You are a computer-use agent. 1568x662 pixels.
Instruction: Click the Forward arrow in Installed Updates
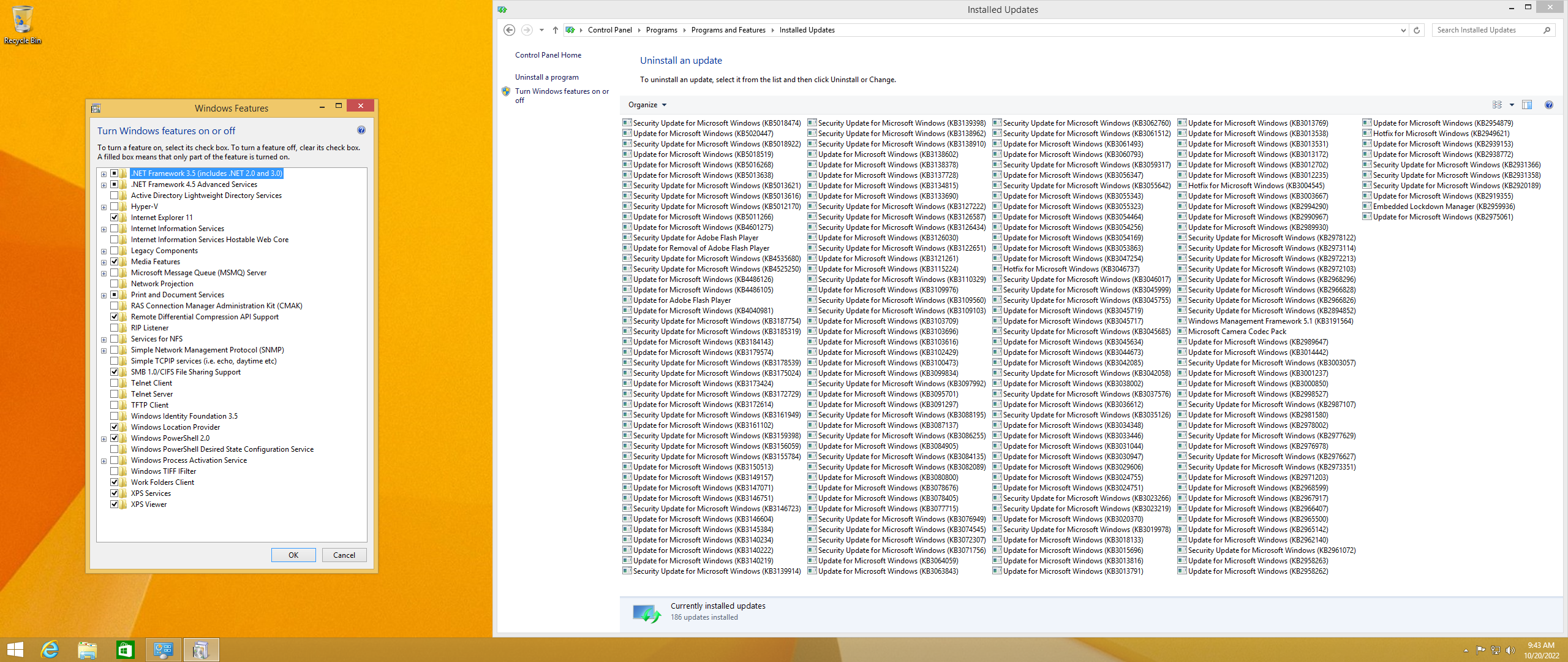526,30
